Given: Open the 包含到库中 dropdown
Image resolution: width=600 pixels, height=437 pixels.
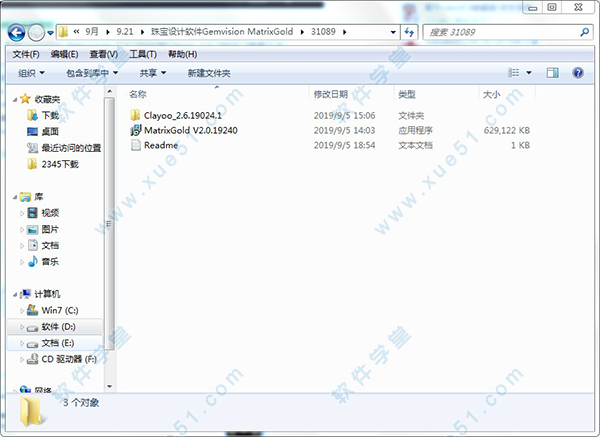Looking at the screenshot, I should click(92, 73).
